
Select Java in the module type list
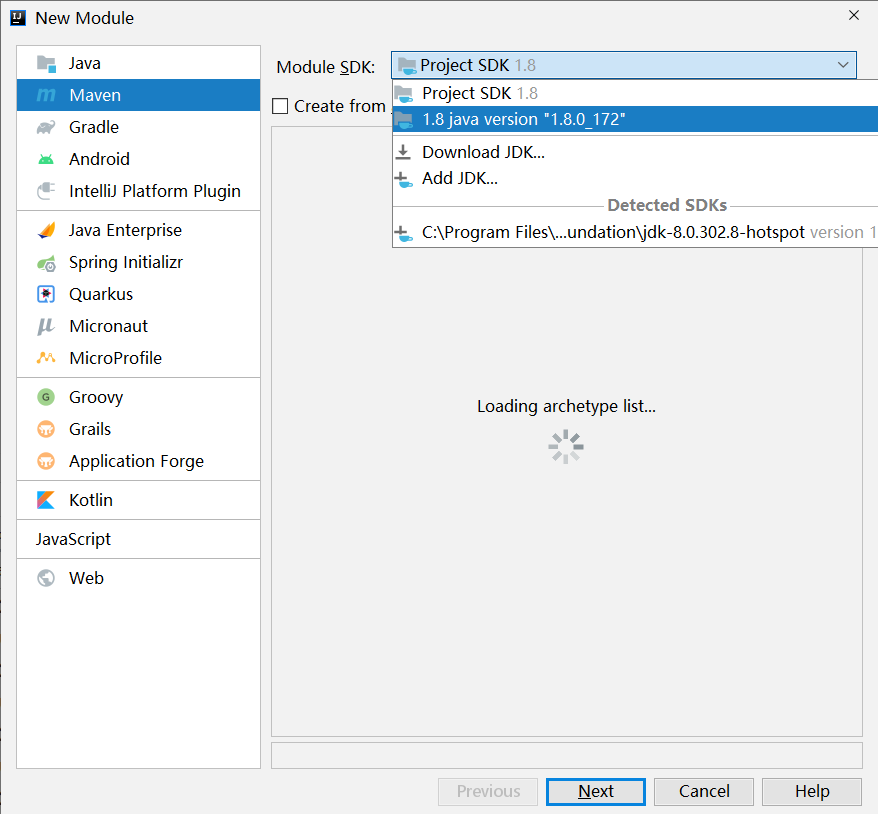138,63
